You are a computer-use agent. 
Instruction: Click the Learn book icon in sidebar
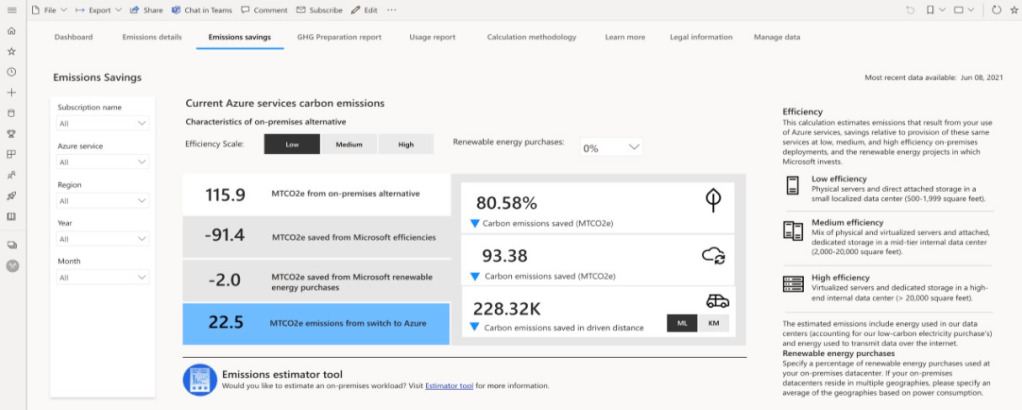(x=11, y=216)
